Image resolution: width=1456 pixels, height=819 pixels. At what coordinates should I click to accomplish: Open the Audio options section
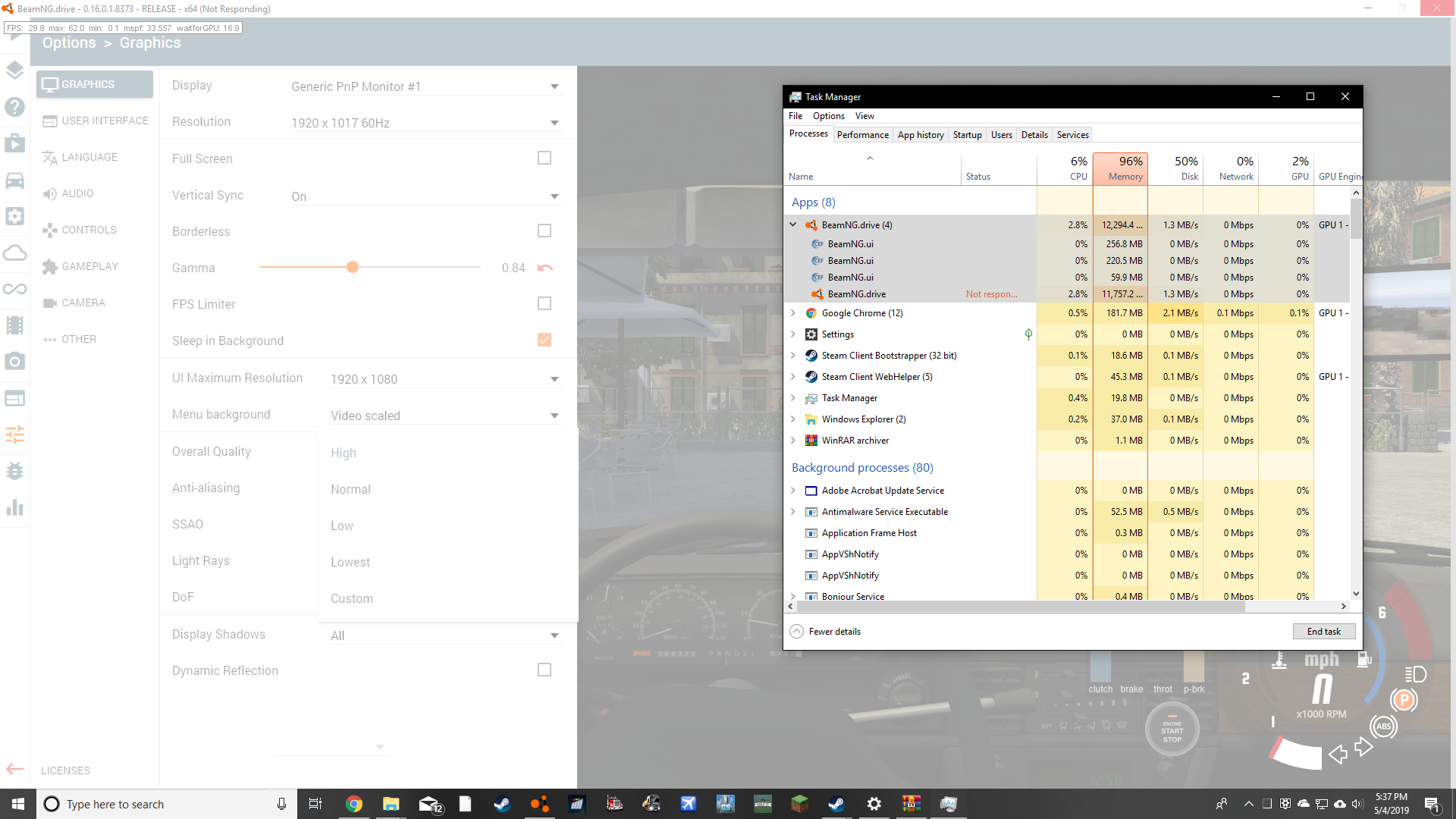[x=95, y=193]
